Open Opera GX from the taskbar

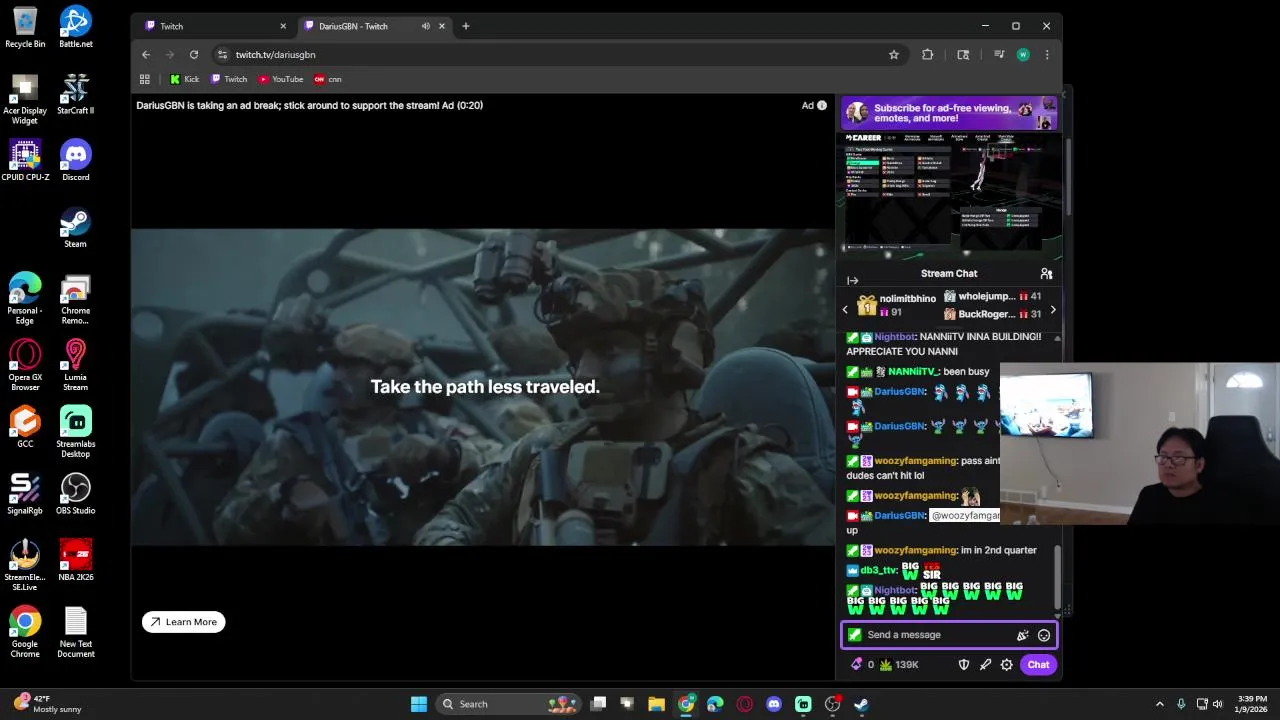tap(744, 704)
